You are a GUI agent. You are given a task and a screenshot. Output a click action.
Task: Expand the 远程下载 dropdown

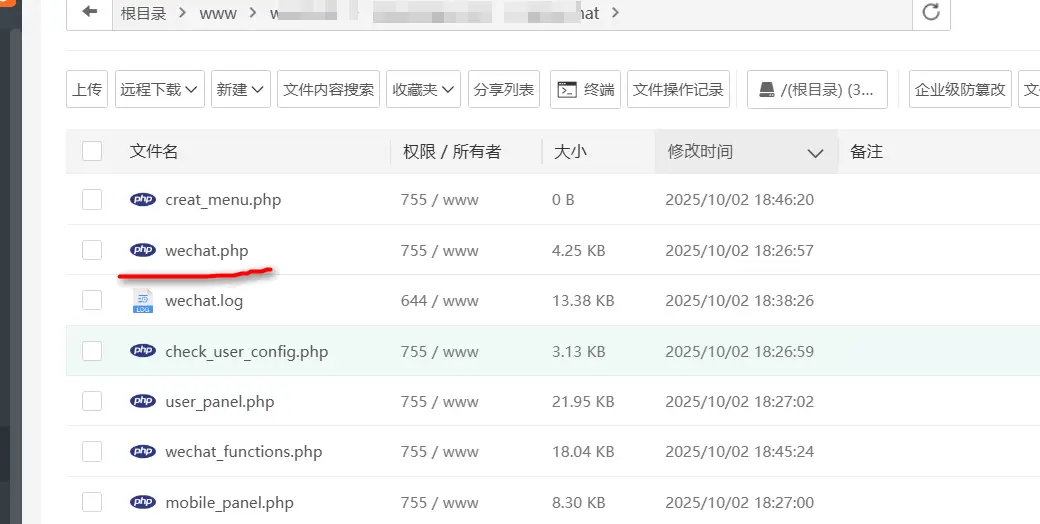tap(160, 89)
